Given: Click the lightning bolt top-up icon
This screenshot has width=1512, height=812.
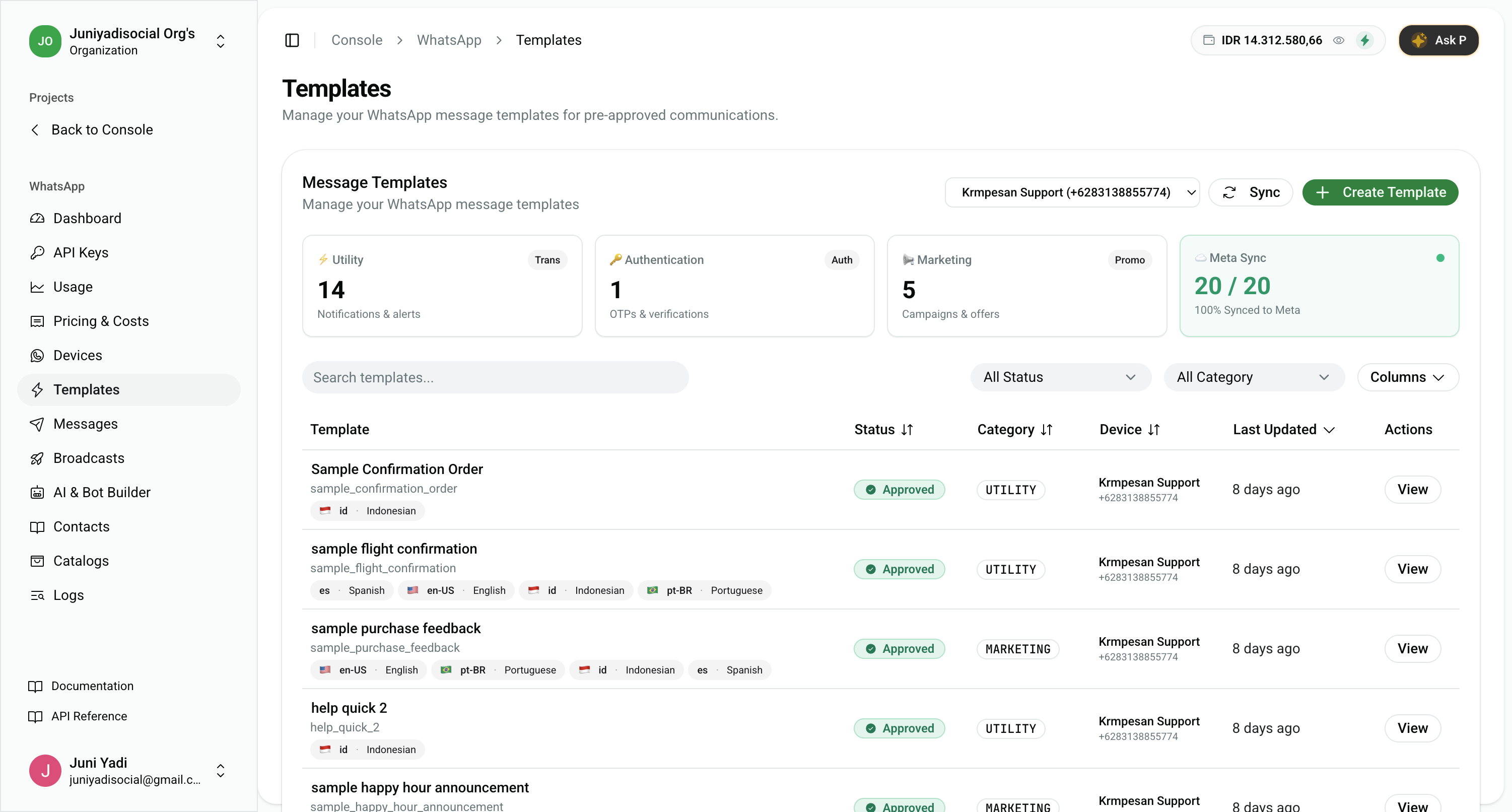Looking at the screenshot, I should pos(1364,40).
